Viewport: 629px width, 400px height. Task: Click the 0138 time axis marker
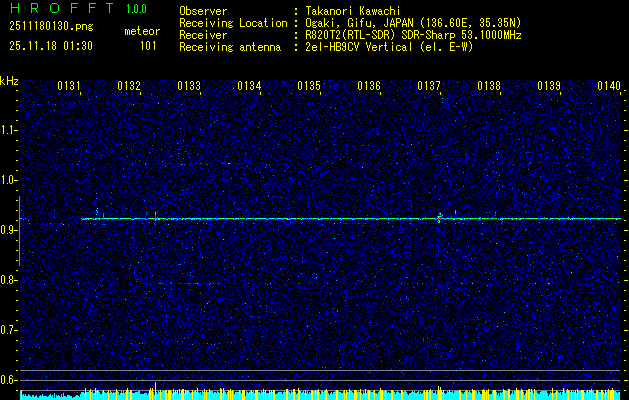[x=489, y=86]
